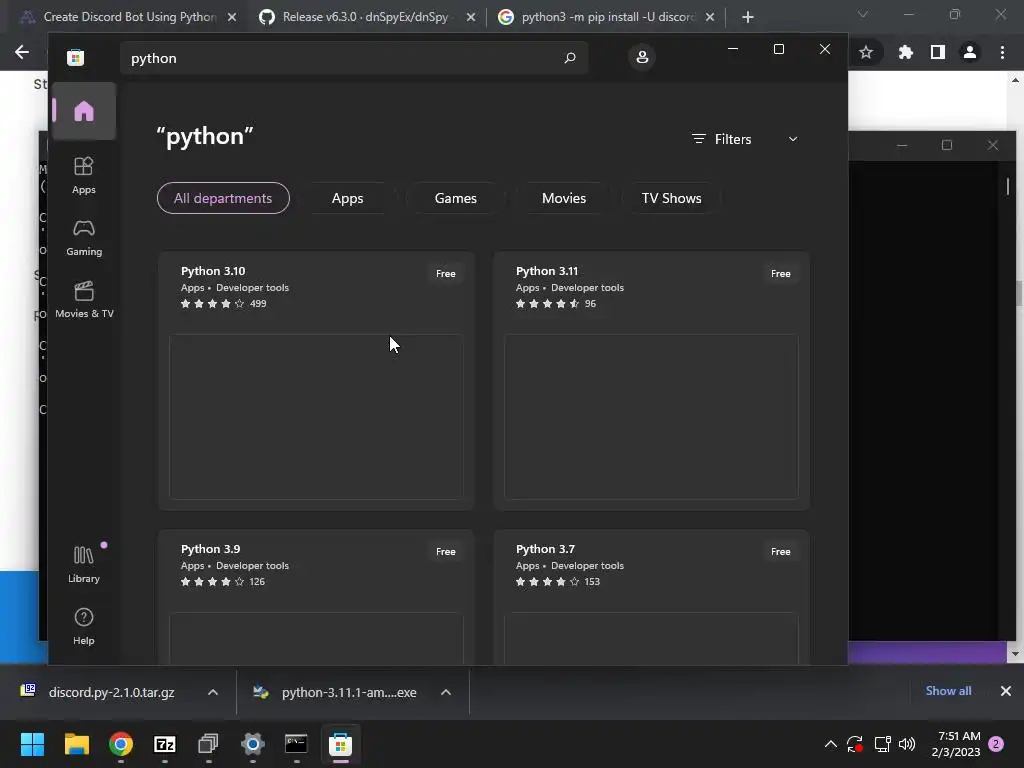Open Chrome extensions puzzle icon
Screen dimensions: 1024x768
[x=905, y=52]
